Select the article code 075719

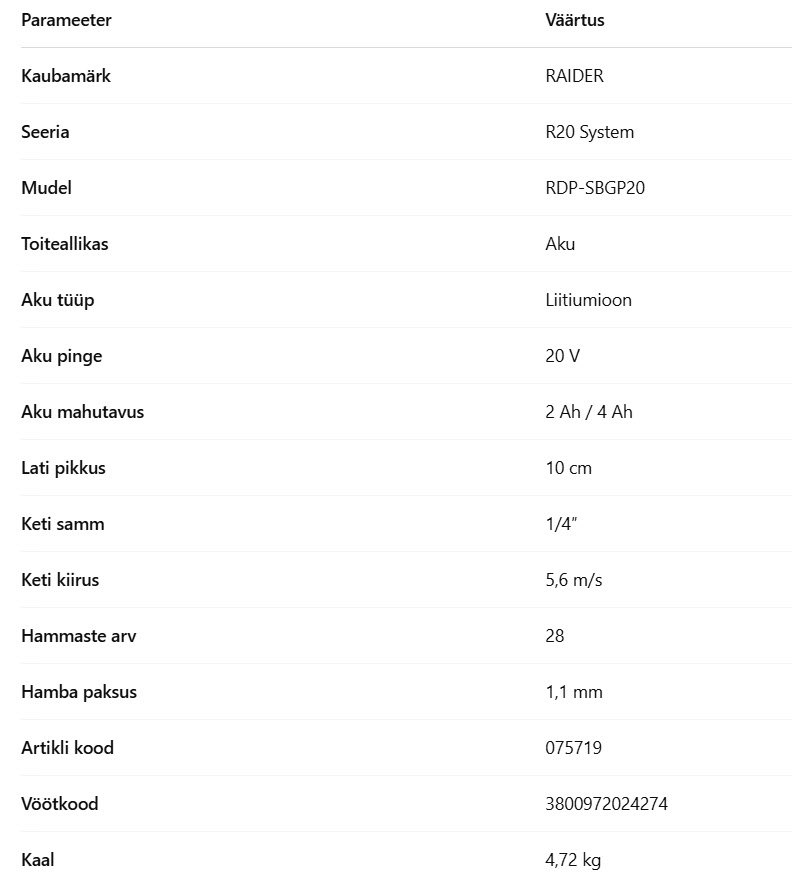(574, 748)
